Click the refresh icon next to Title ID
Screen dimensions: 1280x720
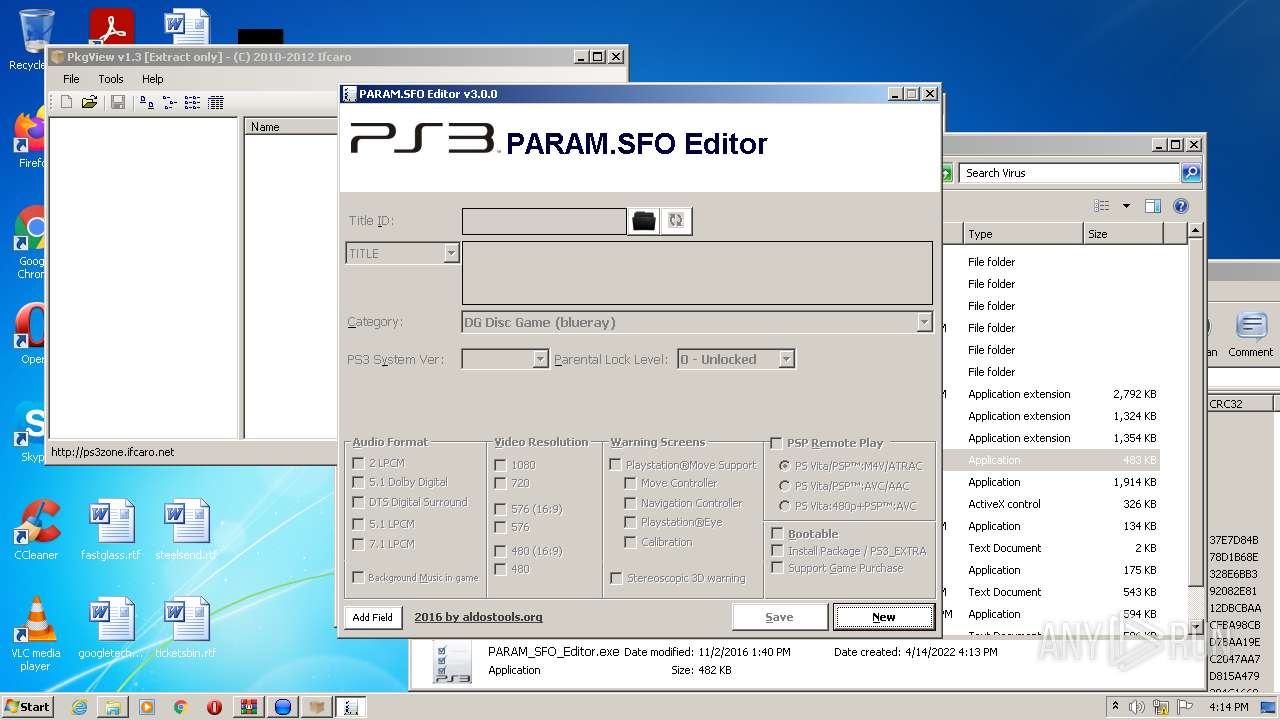676,221
